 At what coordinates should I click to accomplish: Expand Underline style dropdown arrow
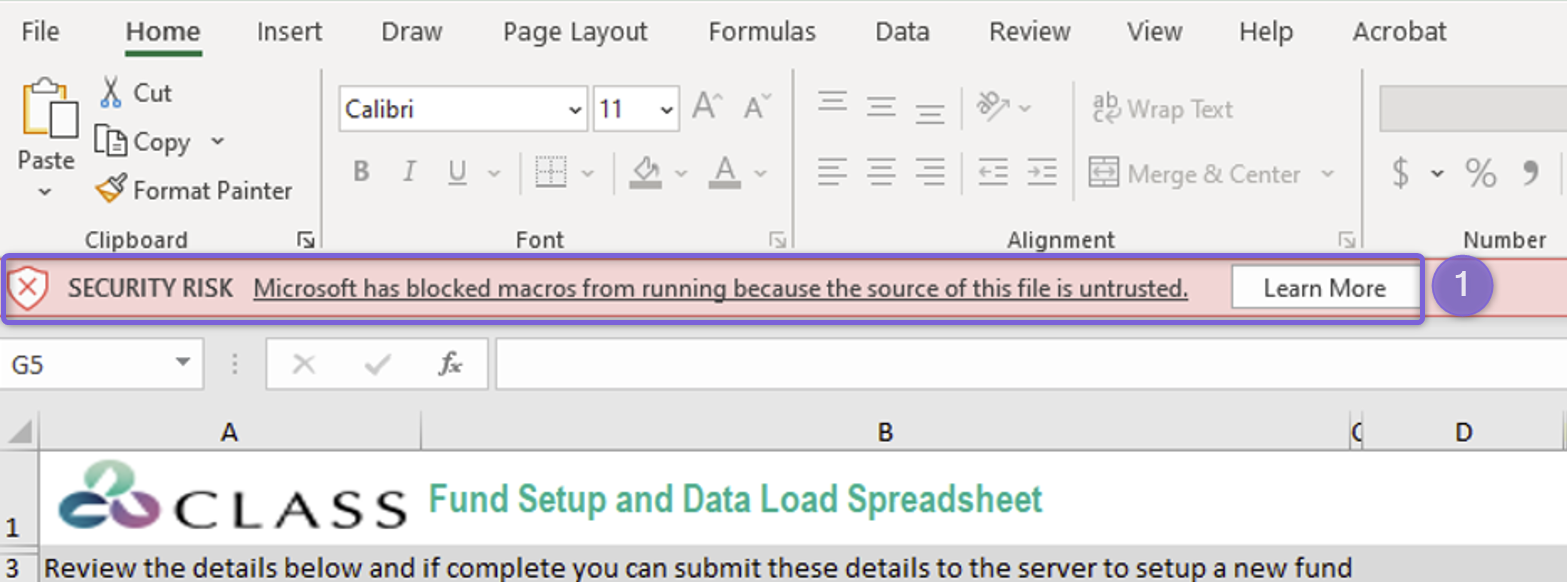pyautogui.click(x=493, y=174)
